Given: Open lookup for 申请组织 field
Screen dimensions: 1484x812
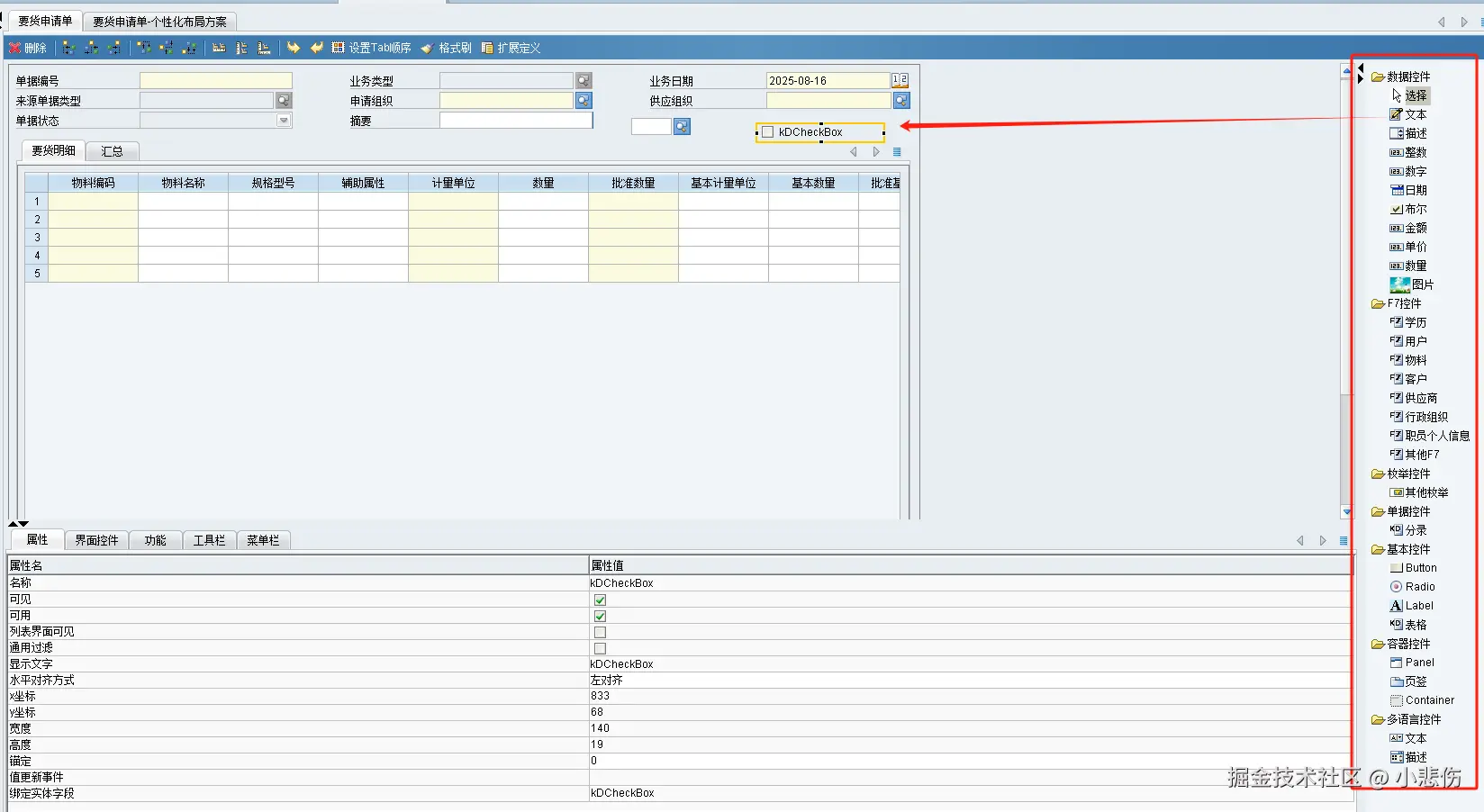Looking at the screenshot, I should (584, 101).
